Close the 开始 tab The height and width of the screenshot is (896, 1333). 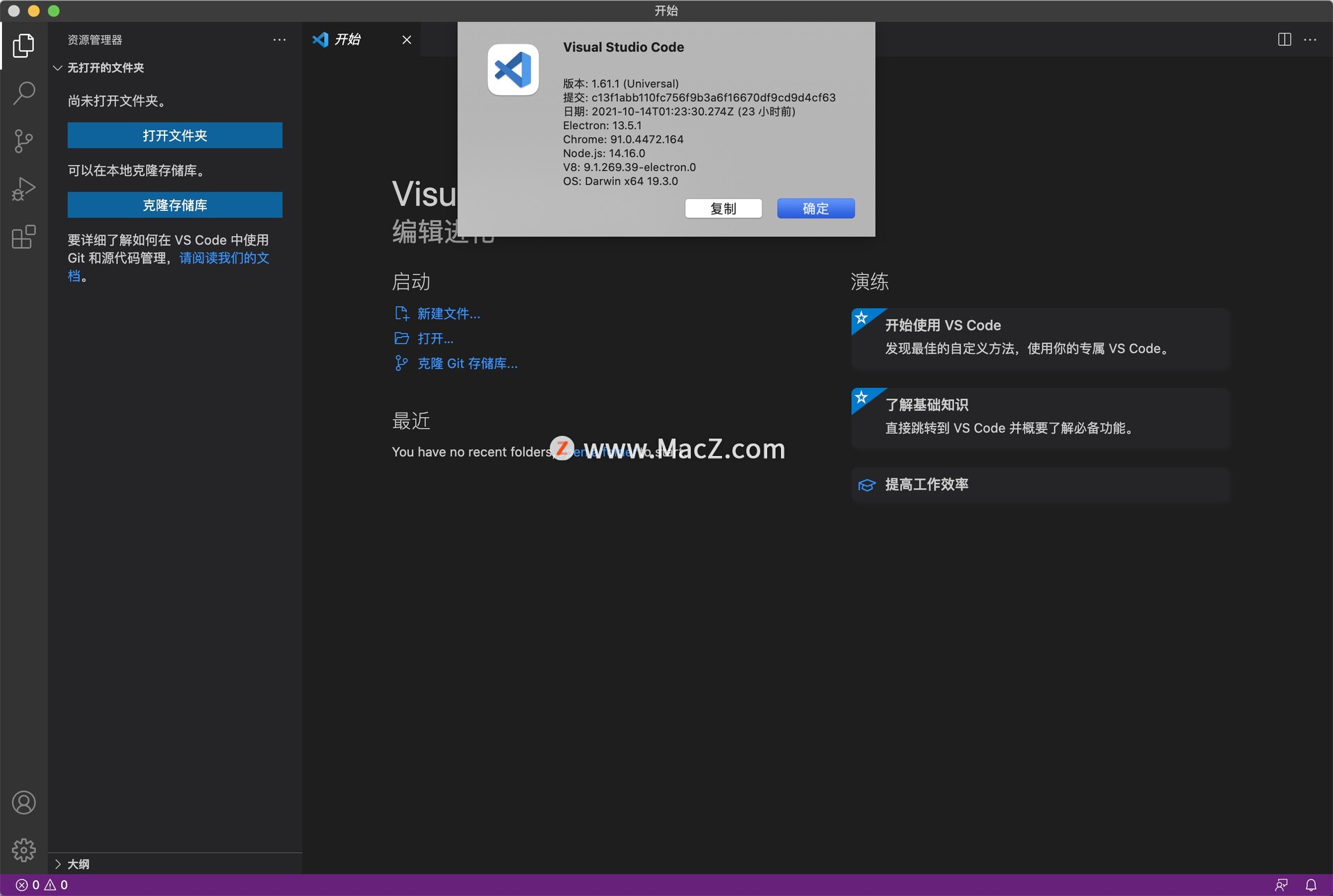click(407, 40)
